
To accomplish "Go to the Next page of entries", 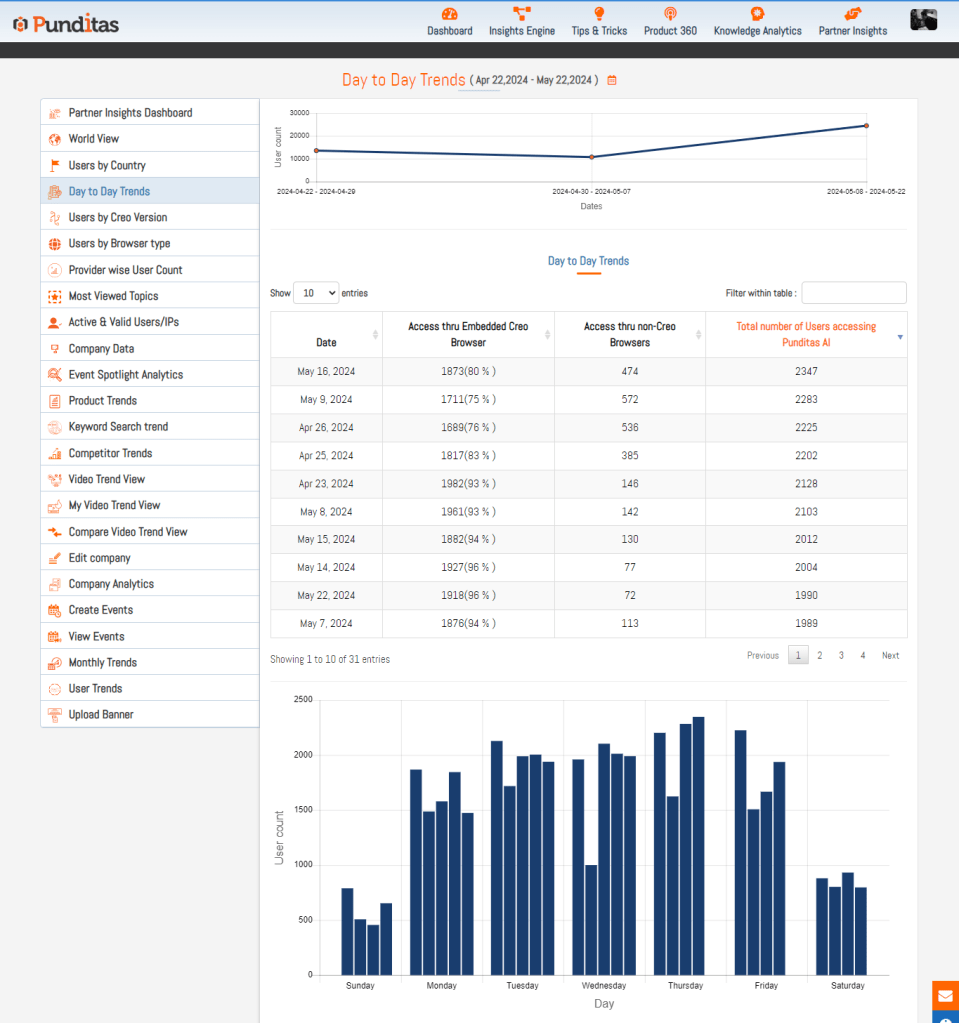I will pyautogui.click(x=890, y=656).
